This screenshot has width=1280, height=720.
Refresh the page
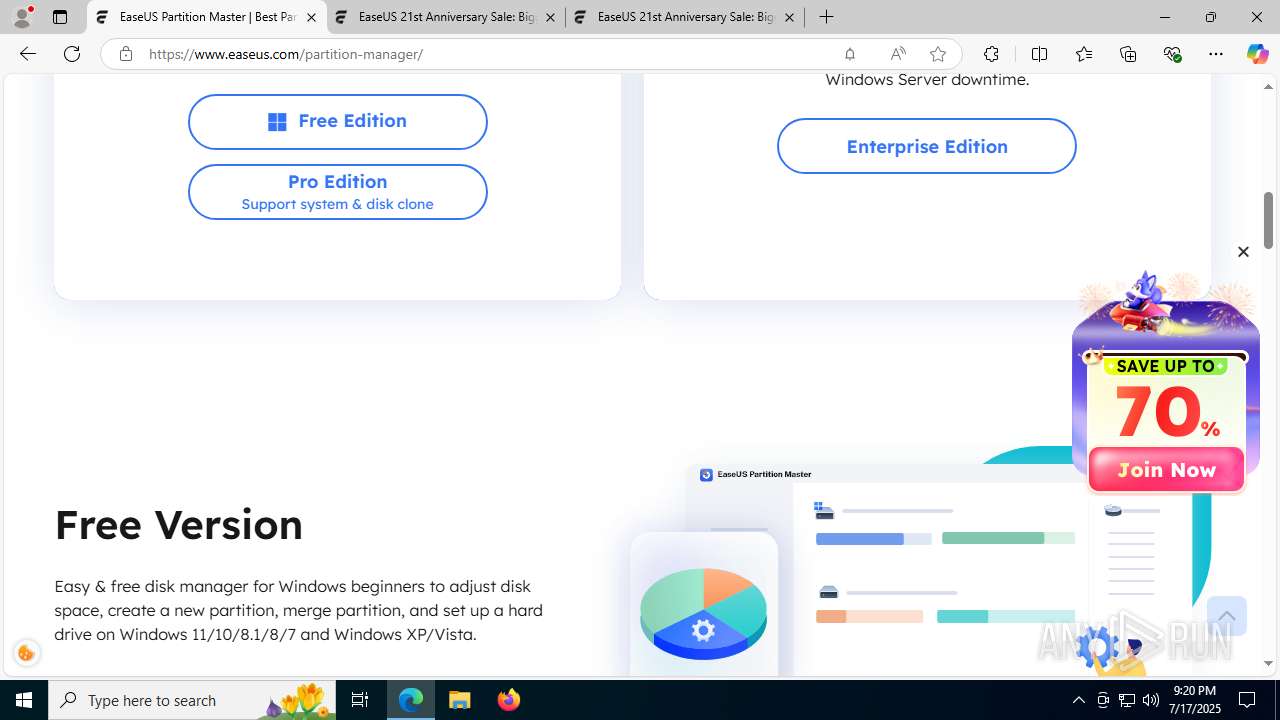tap(72, 54)
